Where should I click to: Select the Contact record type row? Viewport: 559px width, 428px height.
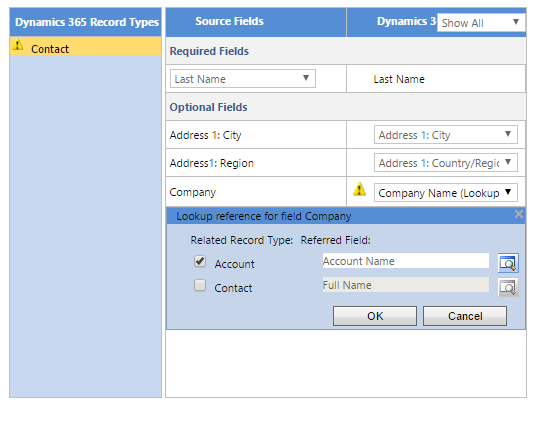tap(86, 46)
